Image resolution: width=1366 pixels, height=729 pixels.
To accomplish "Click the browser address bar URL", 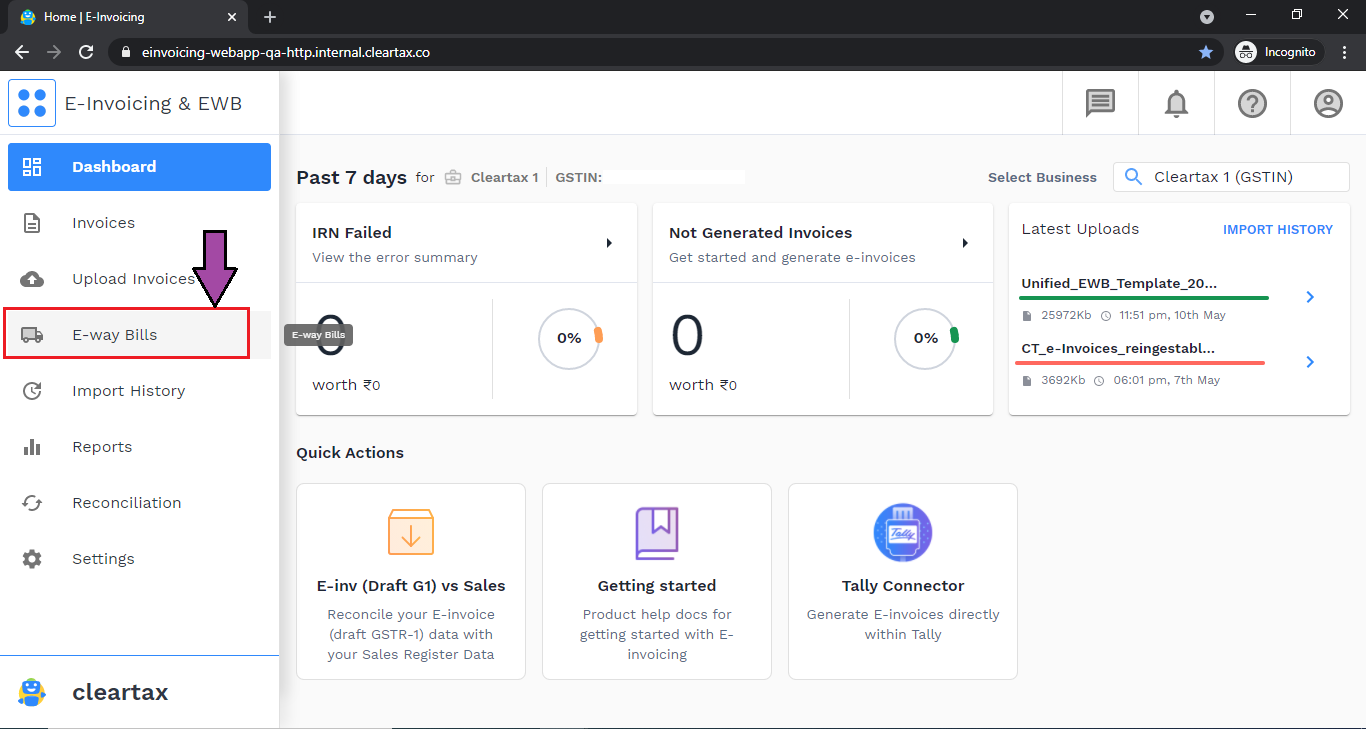I will pos(286,52).
